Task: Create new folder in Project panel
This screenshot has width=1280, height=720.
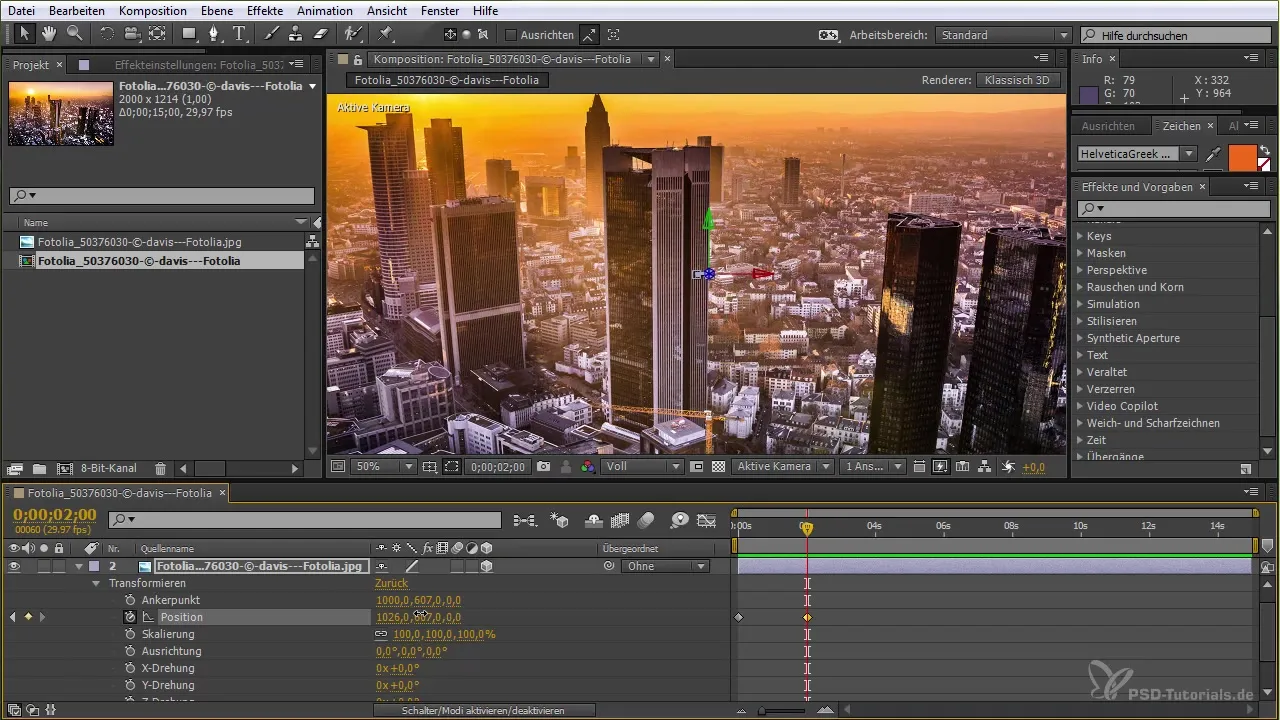Action: coord(39,468)
